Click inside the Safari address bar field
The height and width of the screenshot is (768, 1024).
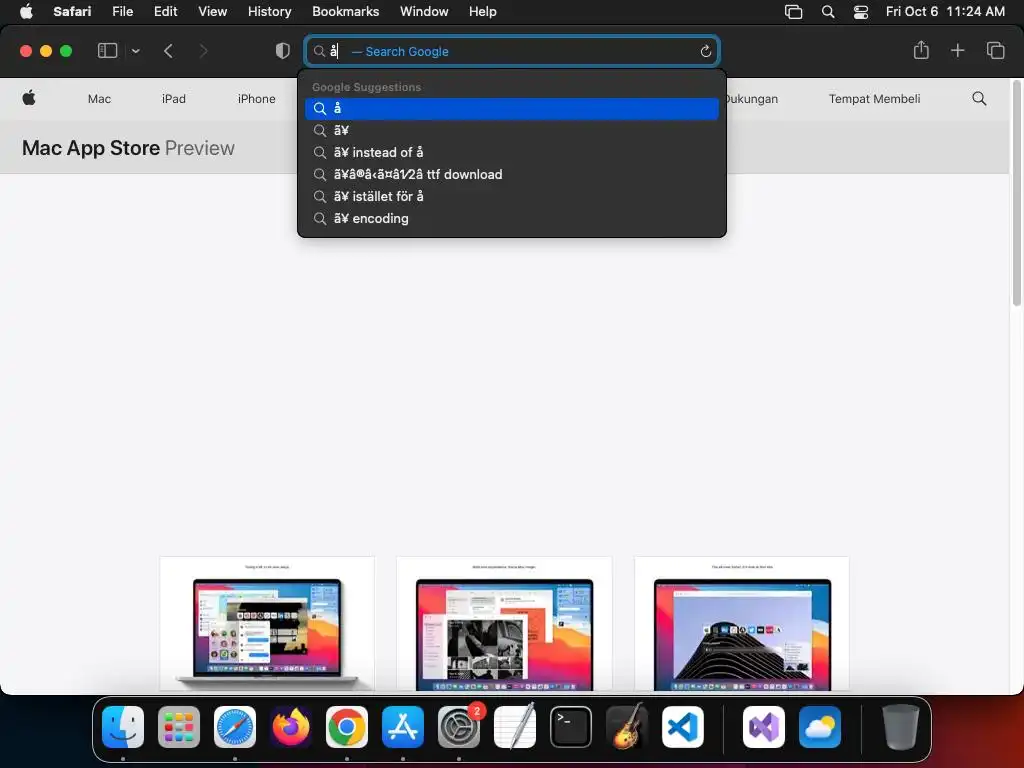coord(511,51)
